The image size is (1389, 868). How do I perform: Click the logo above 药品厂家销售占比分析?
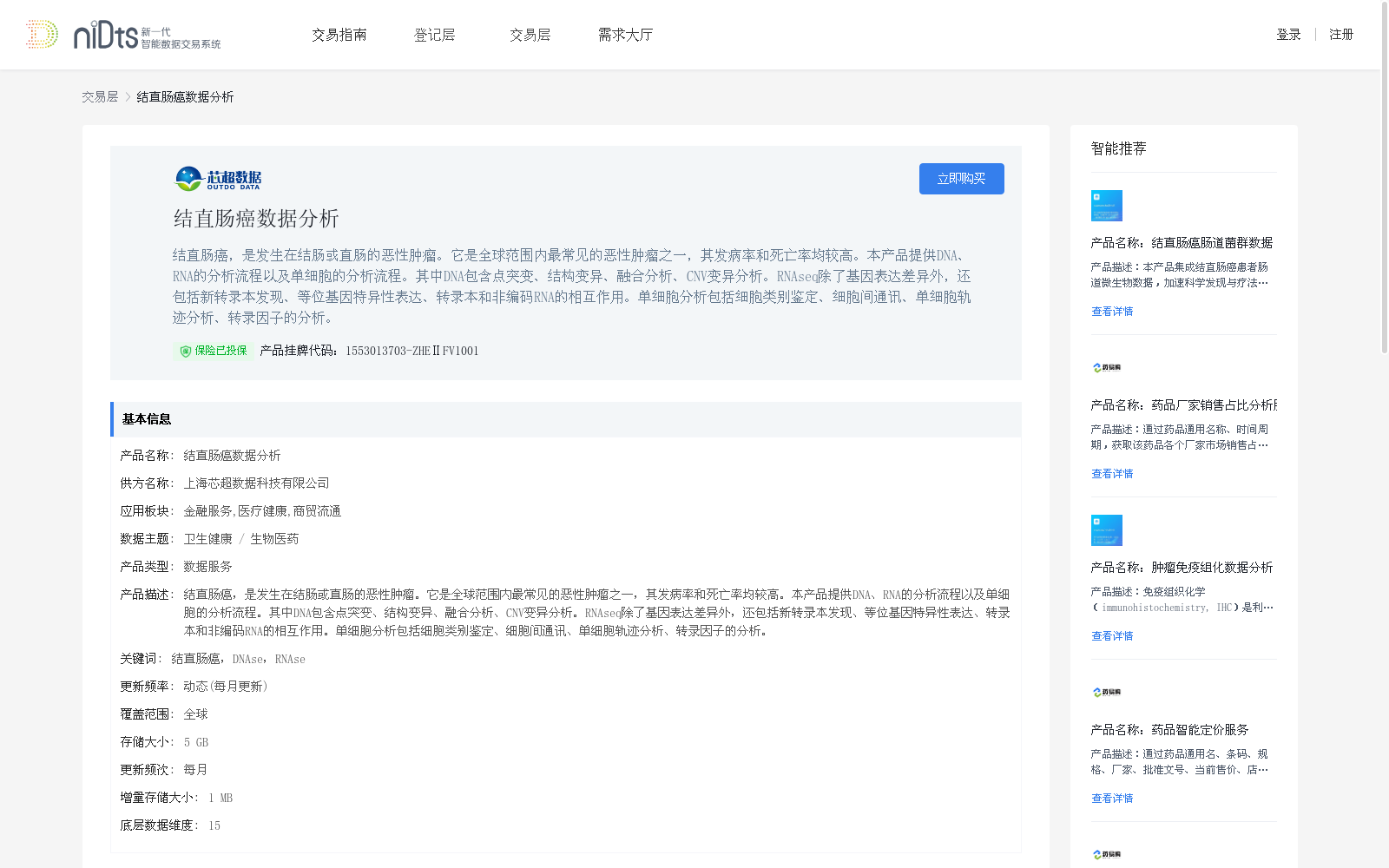[x=1107, y=368]
